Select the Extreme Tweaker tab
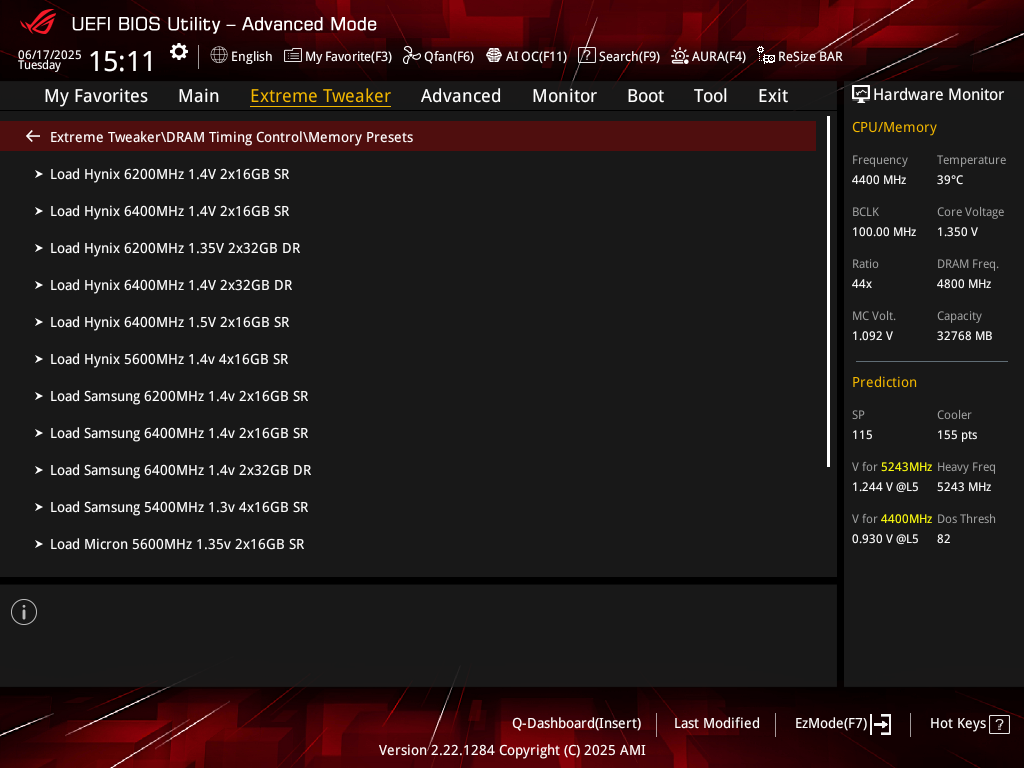1024x768 pixels. pyautogui.click(x=321, y=96)
